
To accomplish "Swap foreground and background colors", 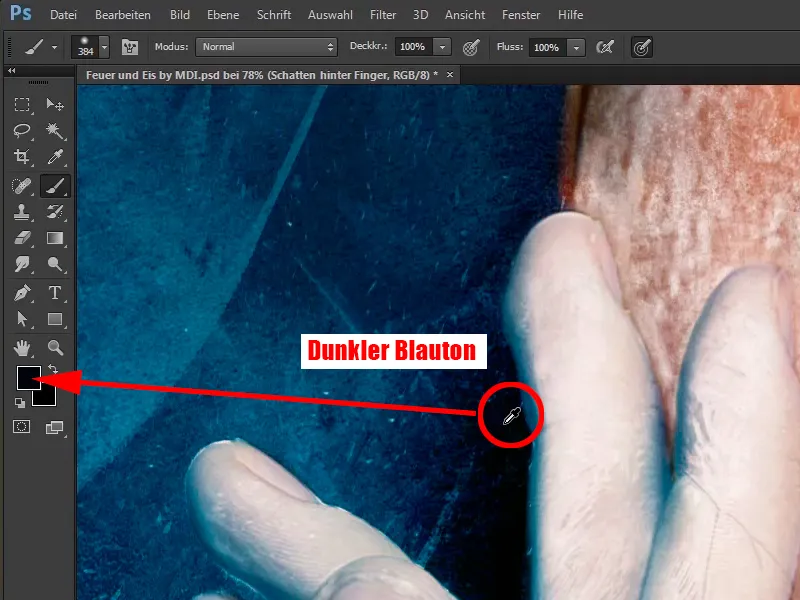I will (53, 368).
